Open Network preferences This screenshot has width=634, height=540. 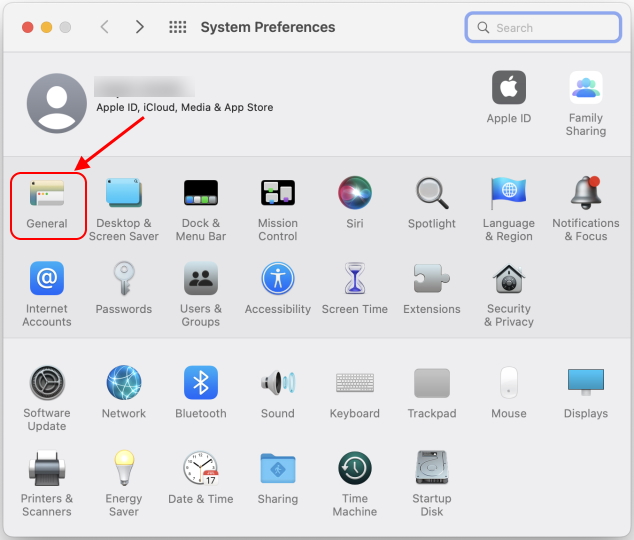[x=124, y=392]
